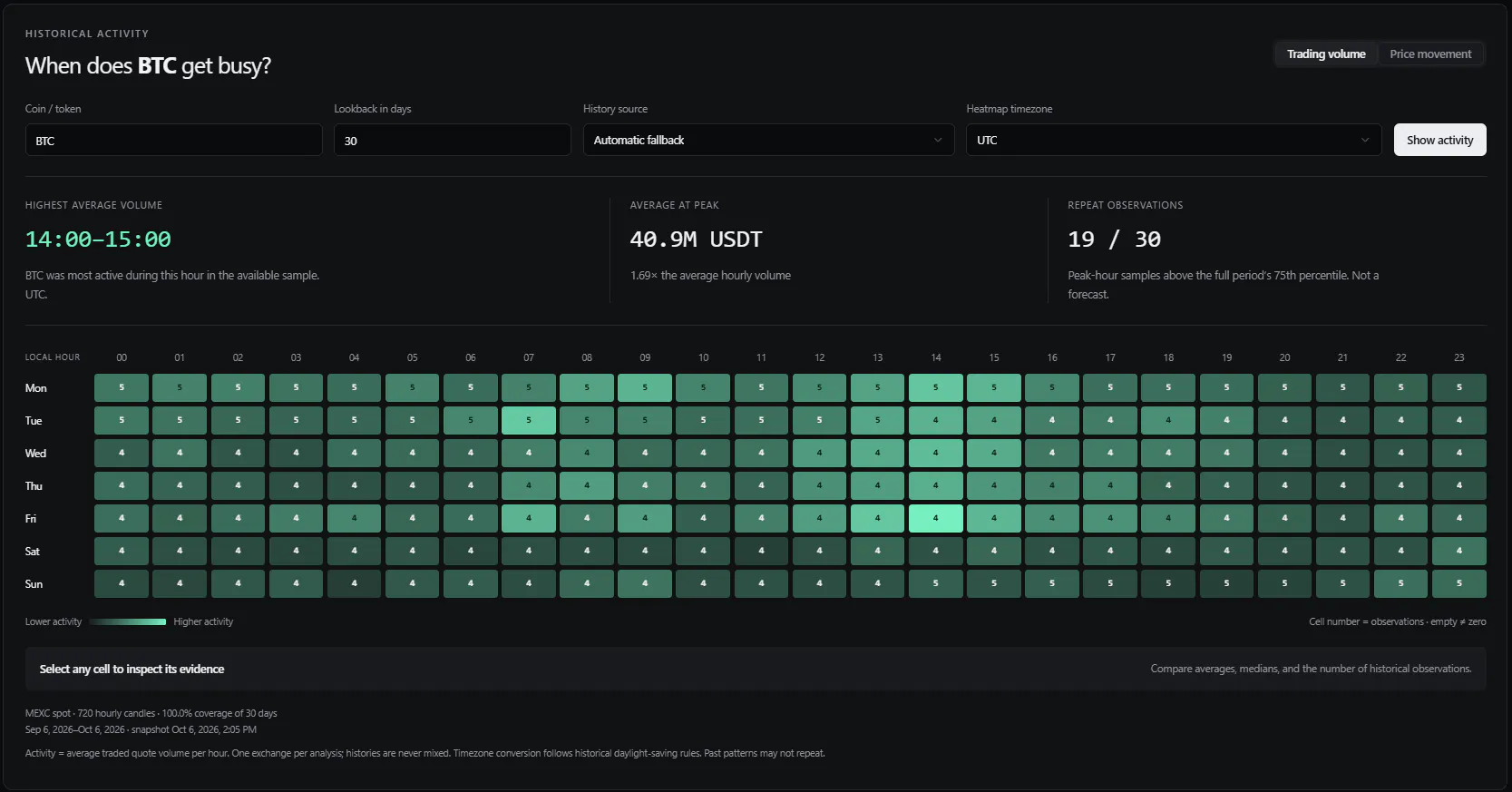Select the Monday 15:00 heatmap cell
Screen dimensions: 1512x792
[993, 387]
